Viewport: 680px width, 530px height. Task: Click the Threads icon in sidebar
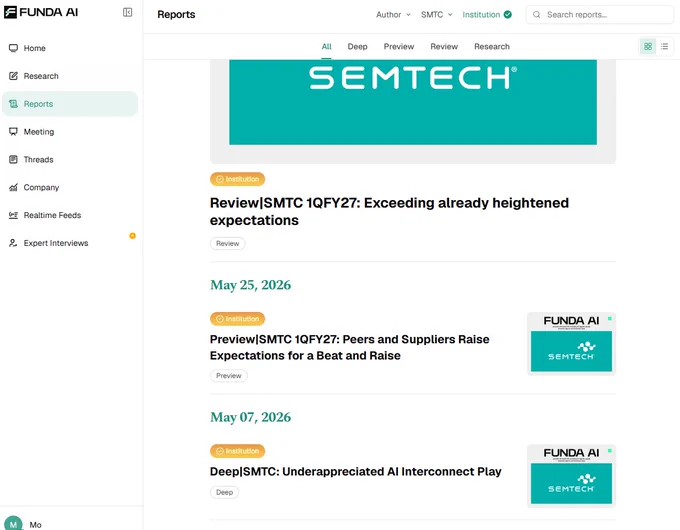tap(13, 159)
